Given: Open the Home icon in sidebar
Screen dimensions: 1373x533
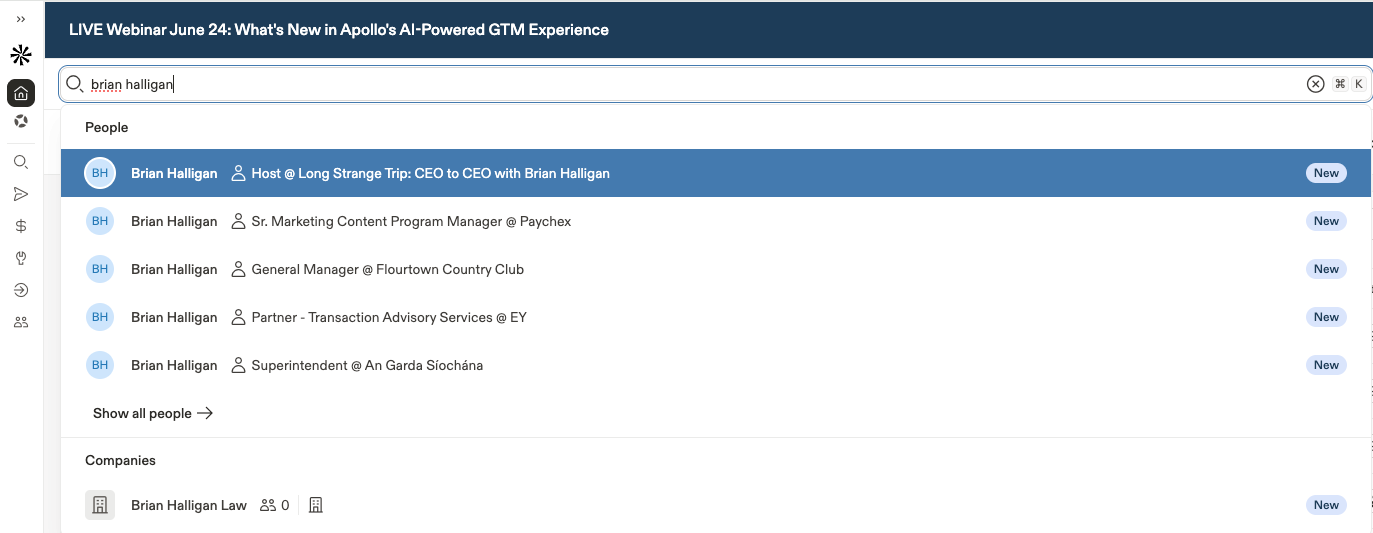Looking at the screenshot, I should pos(21,93).
